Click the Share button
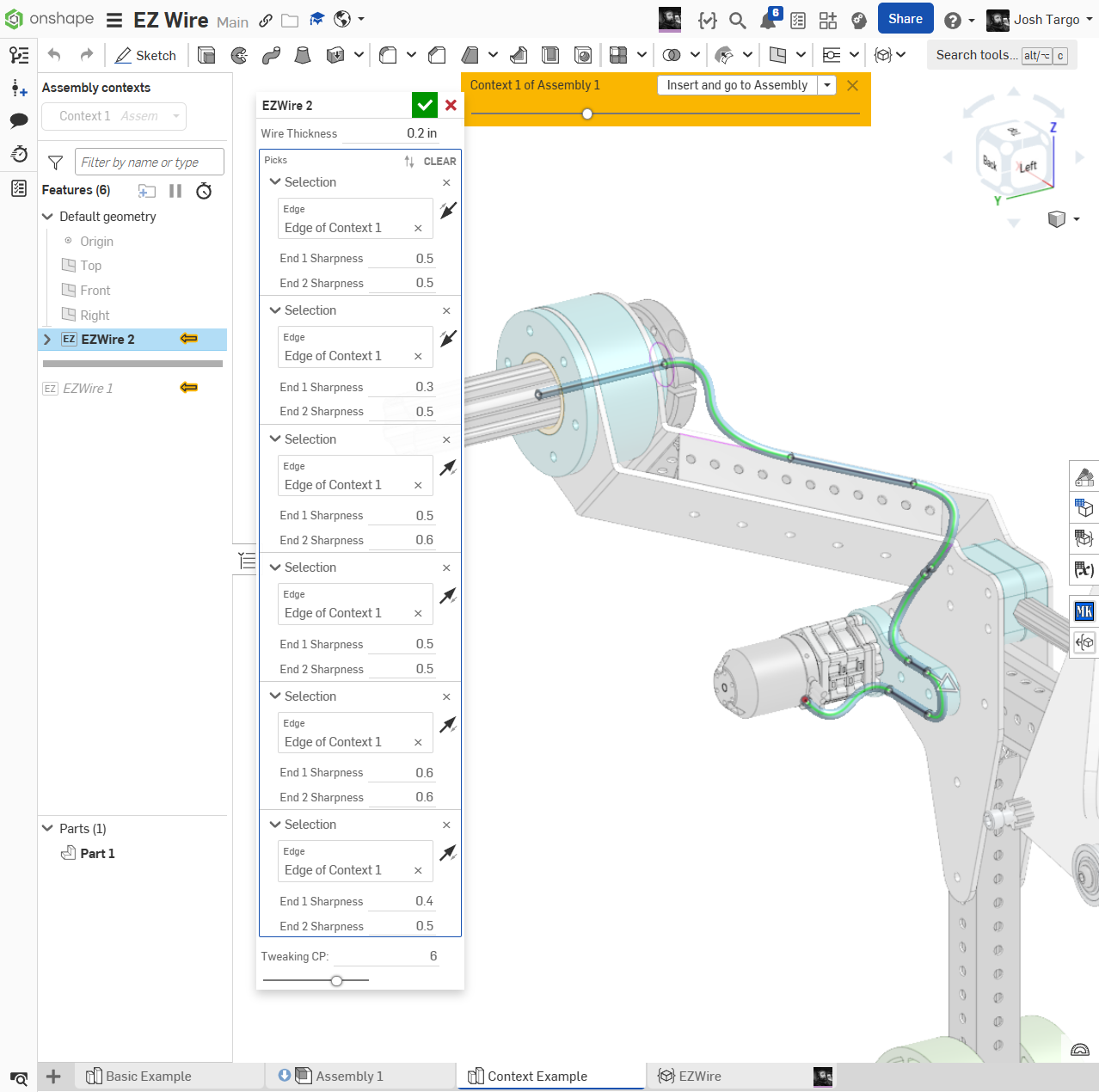 (905, 19)
